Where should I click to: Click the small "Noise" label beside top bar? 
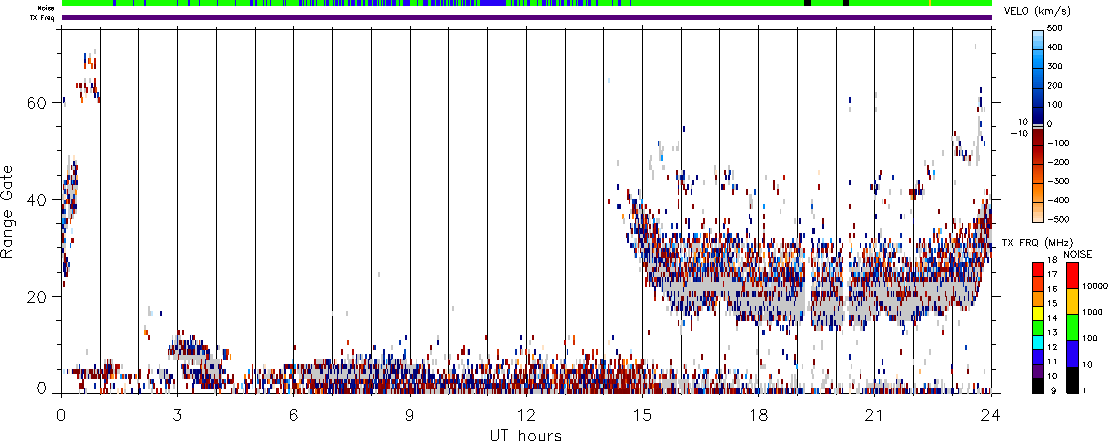coord(47,8)
